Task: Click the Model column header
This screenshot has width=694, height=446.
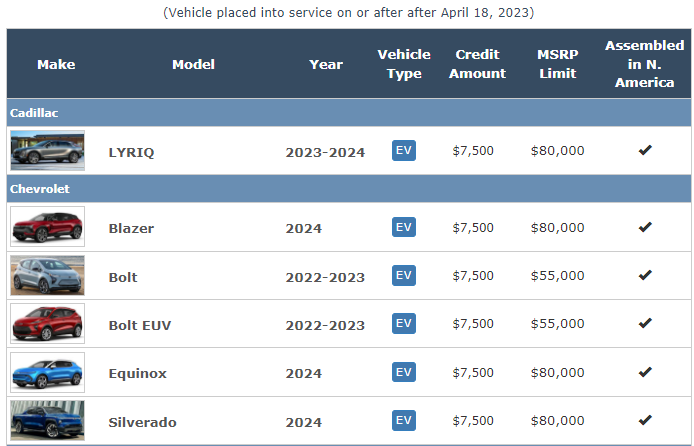Action: coord(193,65)
